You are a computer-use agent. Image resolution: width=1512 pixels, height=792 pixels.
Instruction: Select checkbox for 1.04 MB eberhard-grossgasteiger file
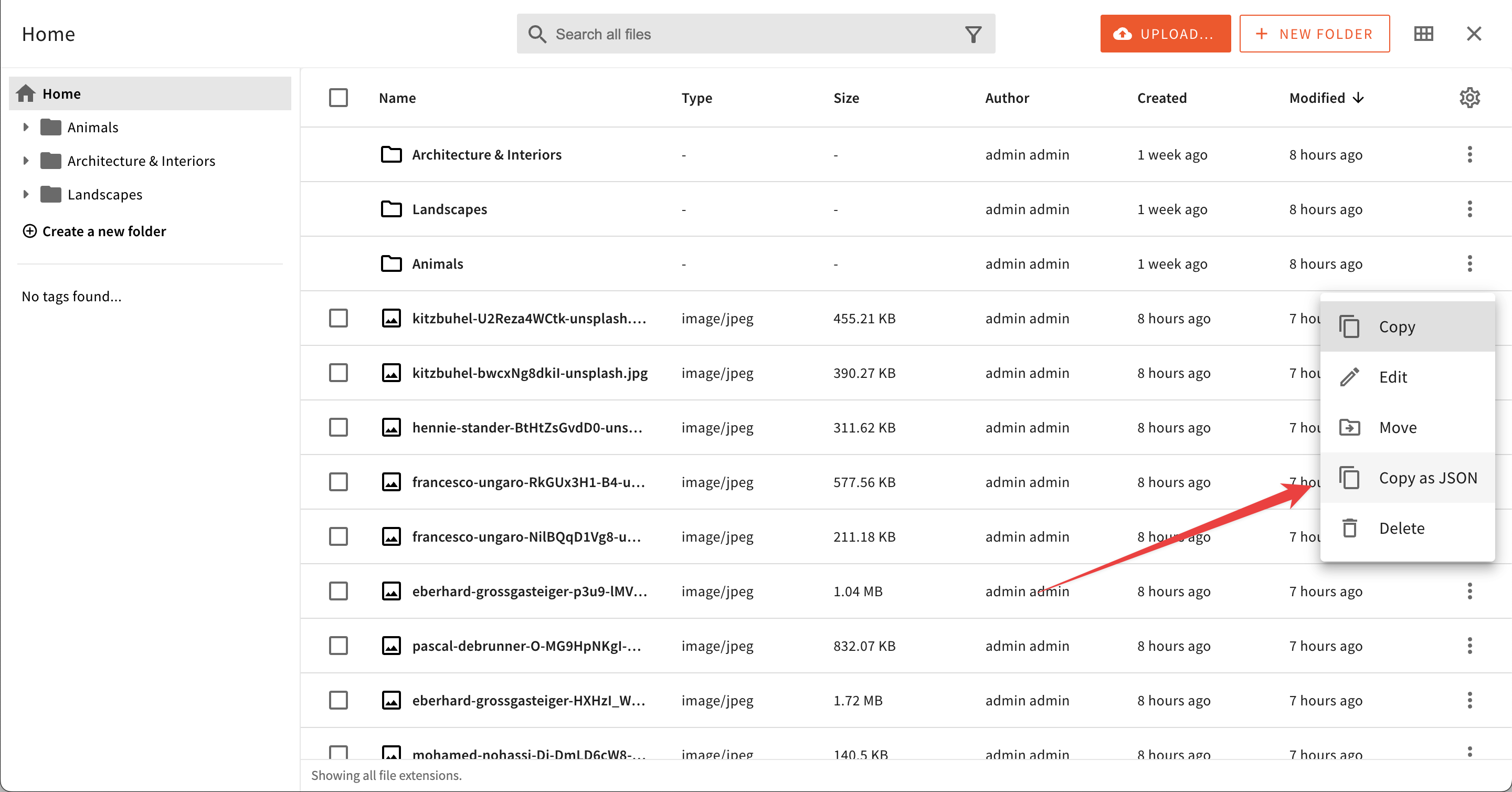tap(338, 591)
